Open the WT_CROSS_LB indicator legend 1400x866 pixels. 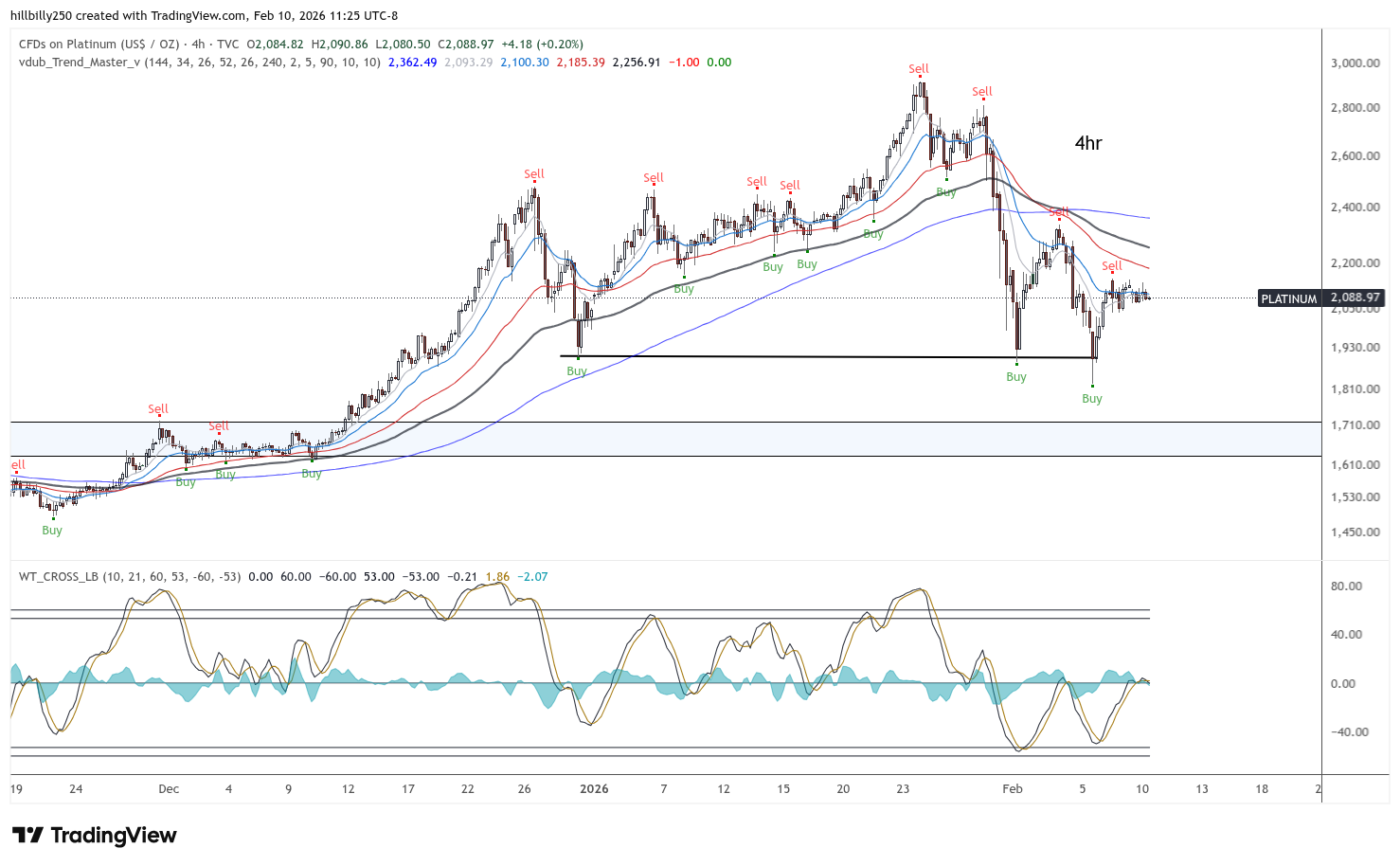point(59,577)
